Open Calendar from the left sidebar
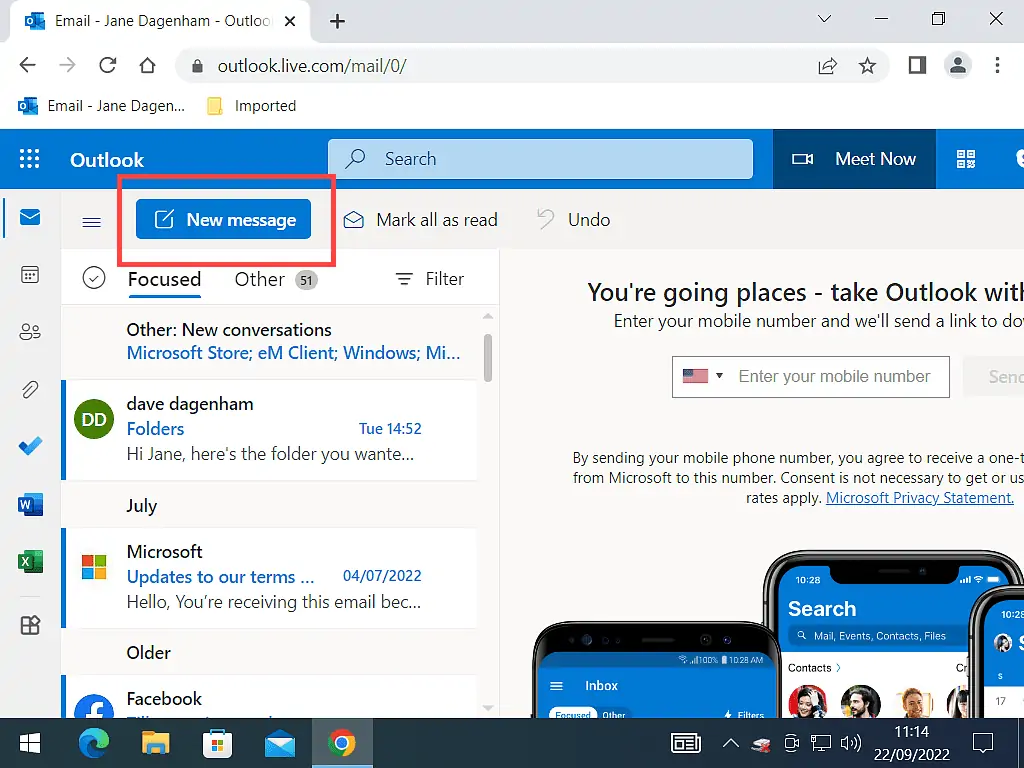This screenshot has width=1024, height=768. pos(29,274)
